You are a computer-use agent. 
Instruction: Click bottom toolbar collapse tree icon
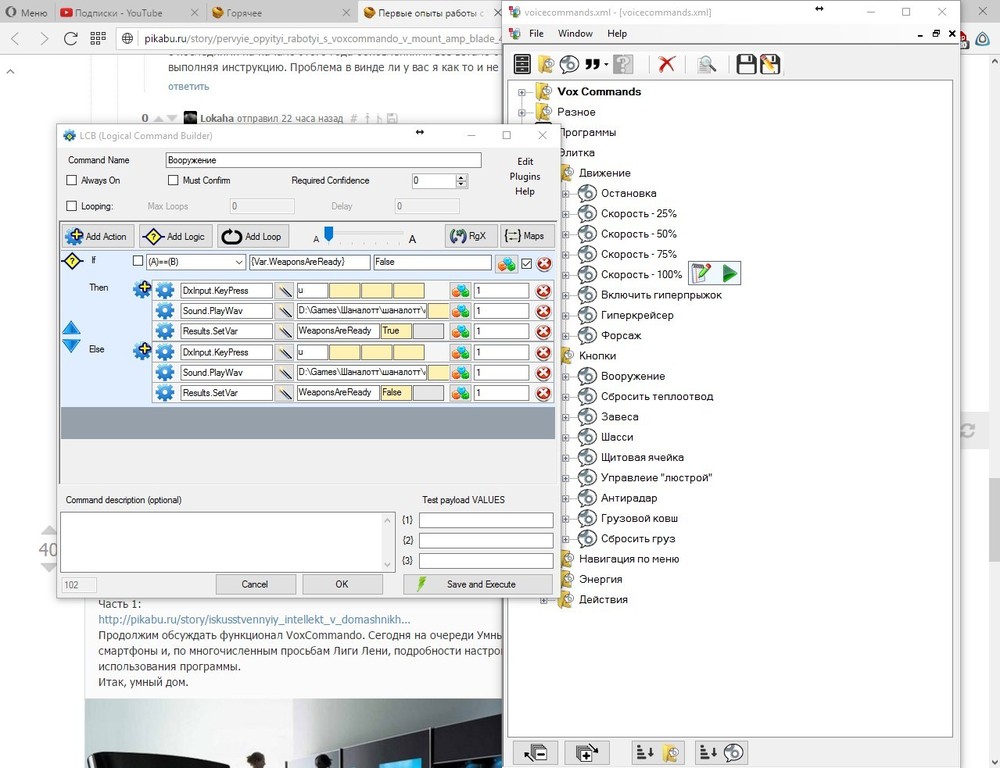point(536,753)
